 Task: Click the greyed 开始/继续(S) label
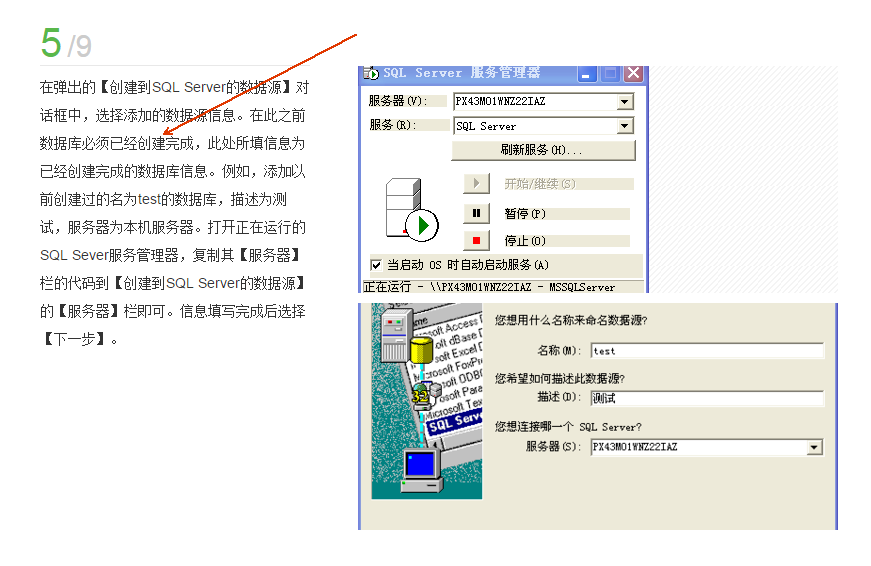[x=539, y=184]
